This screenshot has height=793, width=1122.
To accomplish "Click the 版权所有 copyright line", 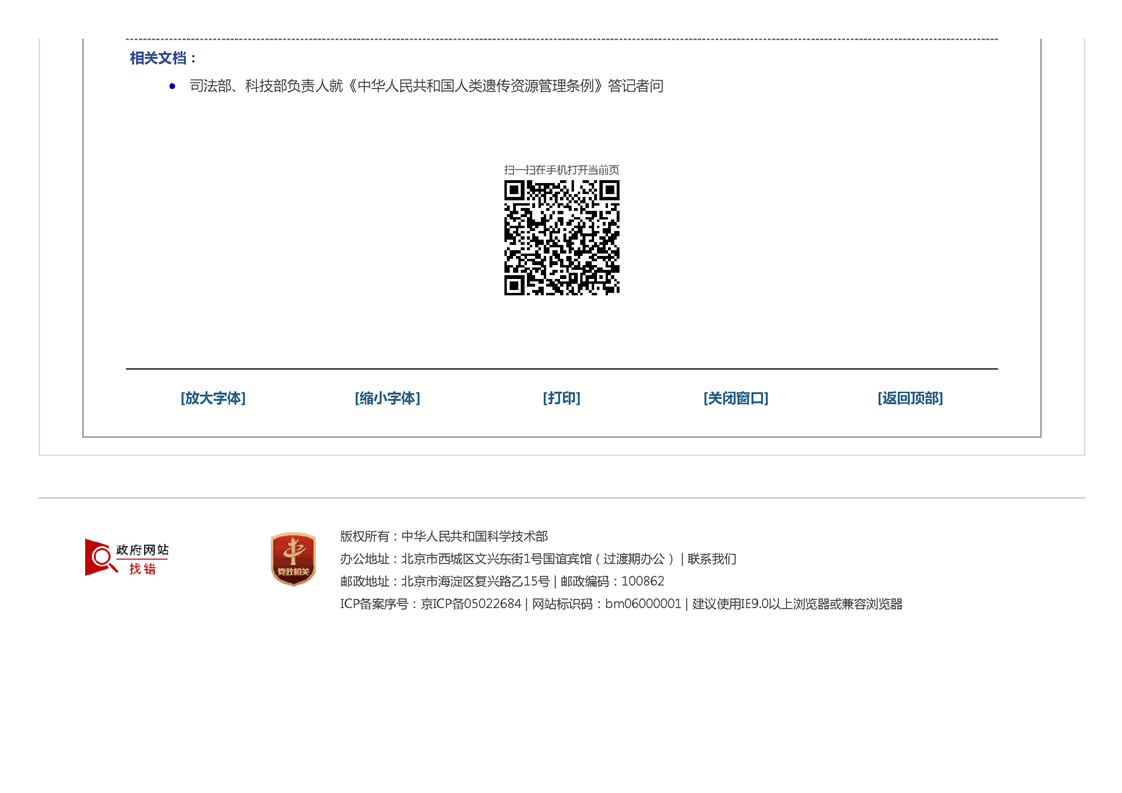I will click(x=444, y=536).
